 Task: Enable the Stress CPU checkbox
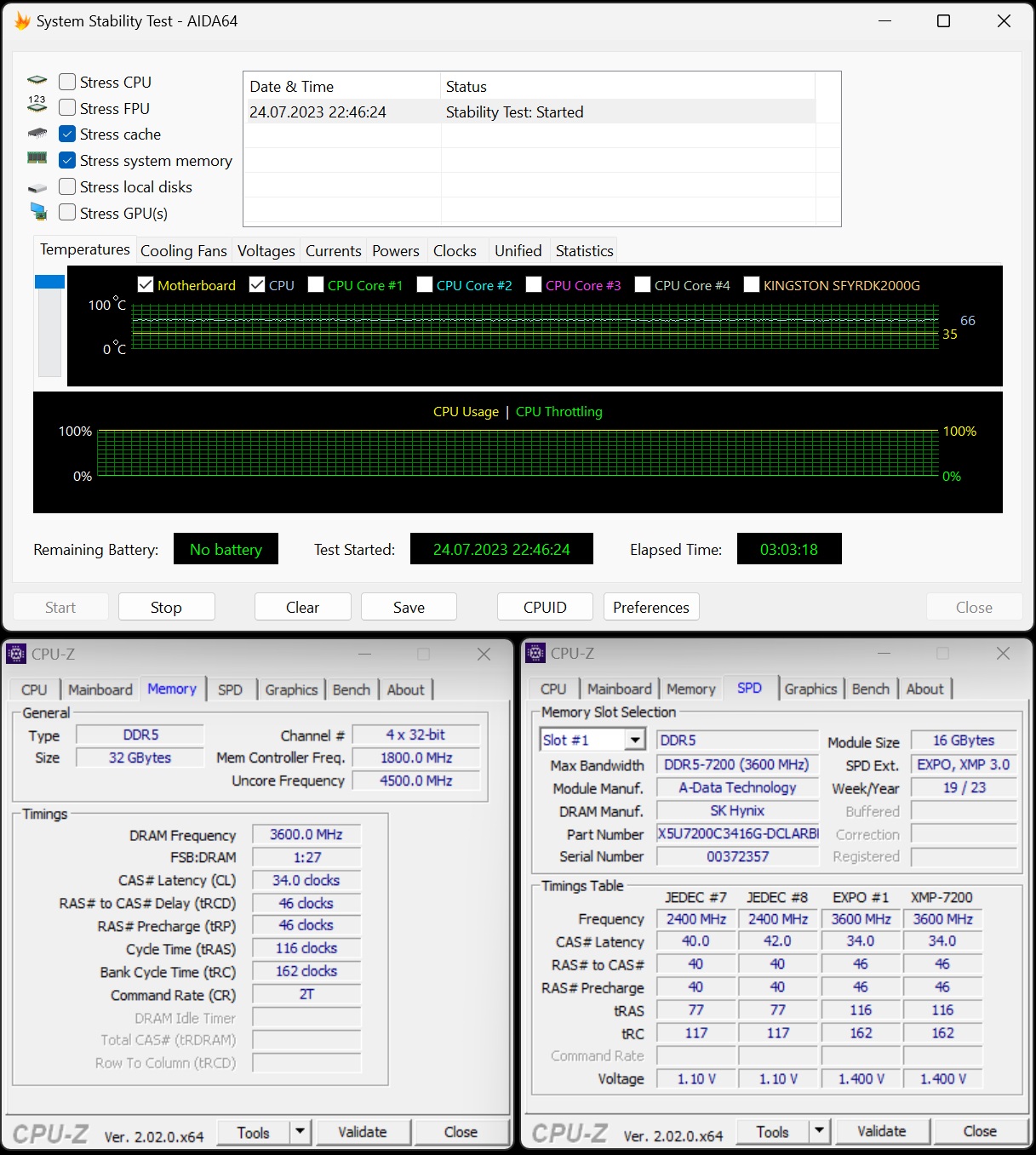point(67,82)
